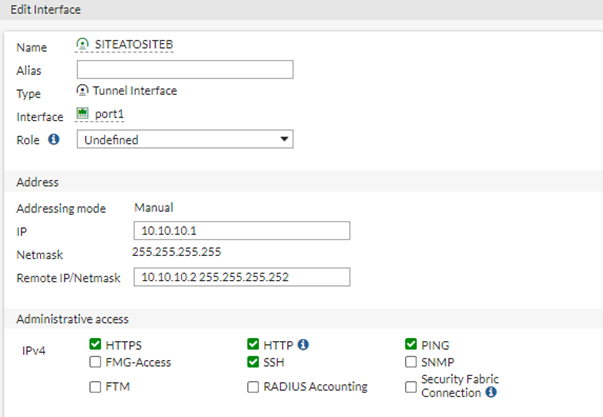Enable Security Fabric Connection checkbox
Viewport: 603px width, 417px height.
click(411, 386)
